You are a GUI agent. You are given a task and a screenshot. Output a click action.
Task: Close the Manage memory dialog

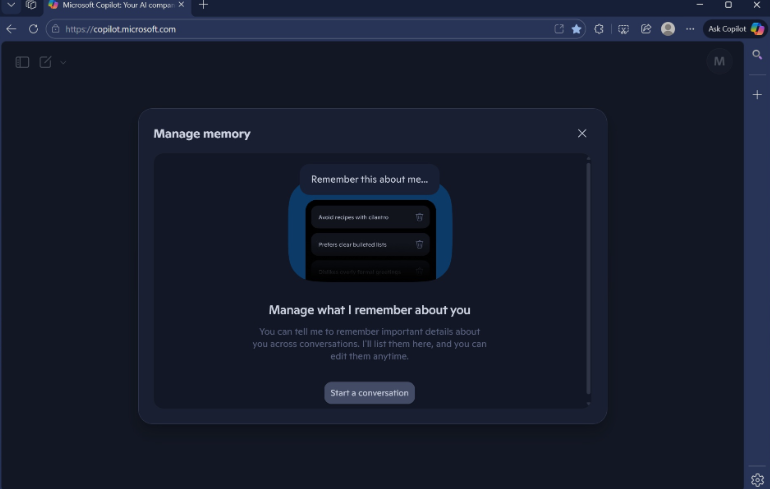click(582, 133)
